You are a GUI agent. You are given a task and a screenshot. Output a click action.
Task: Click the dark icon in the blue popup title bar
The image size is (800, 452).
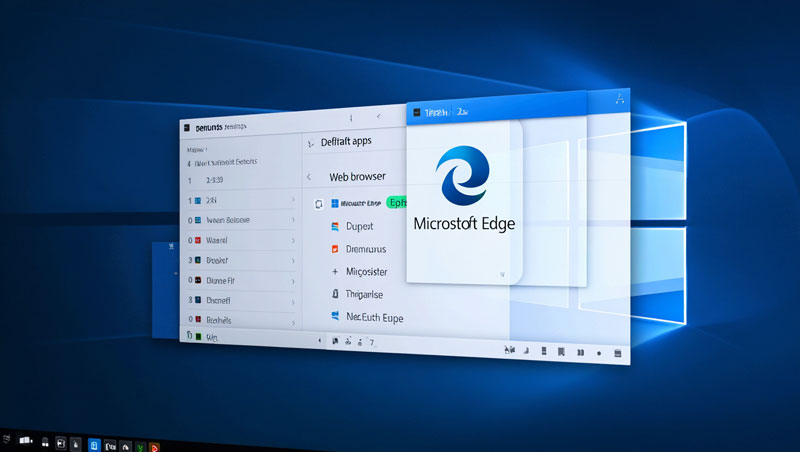[x=416, y=112]
